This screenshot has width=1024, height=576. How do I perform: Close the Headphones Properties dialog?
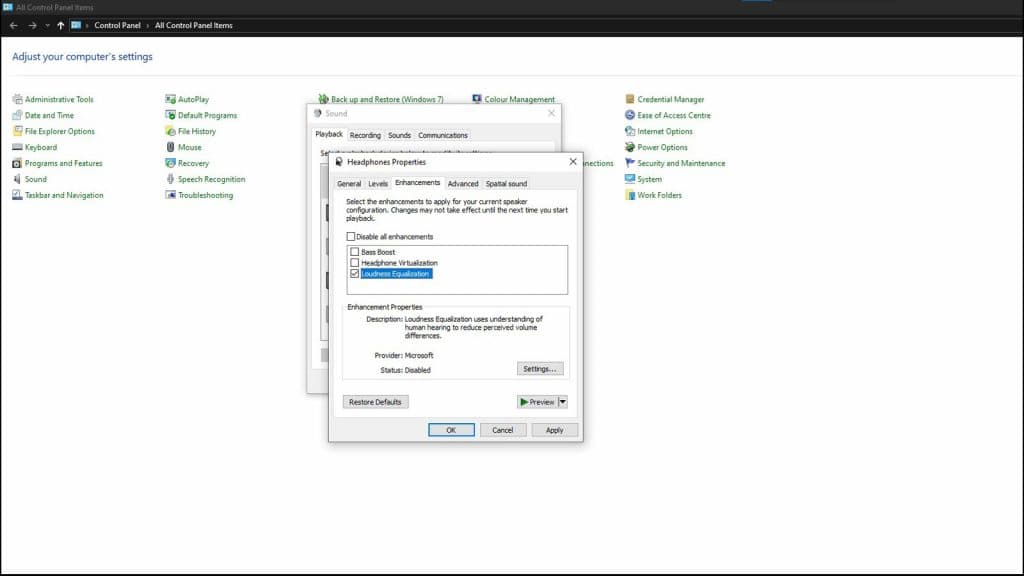click(x=573, y=161)
